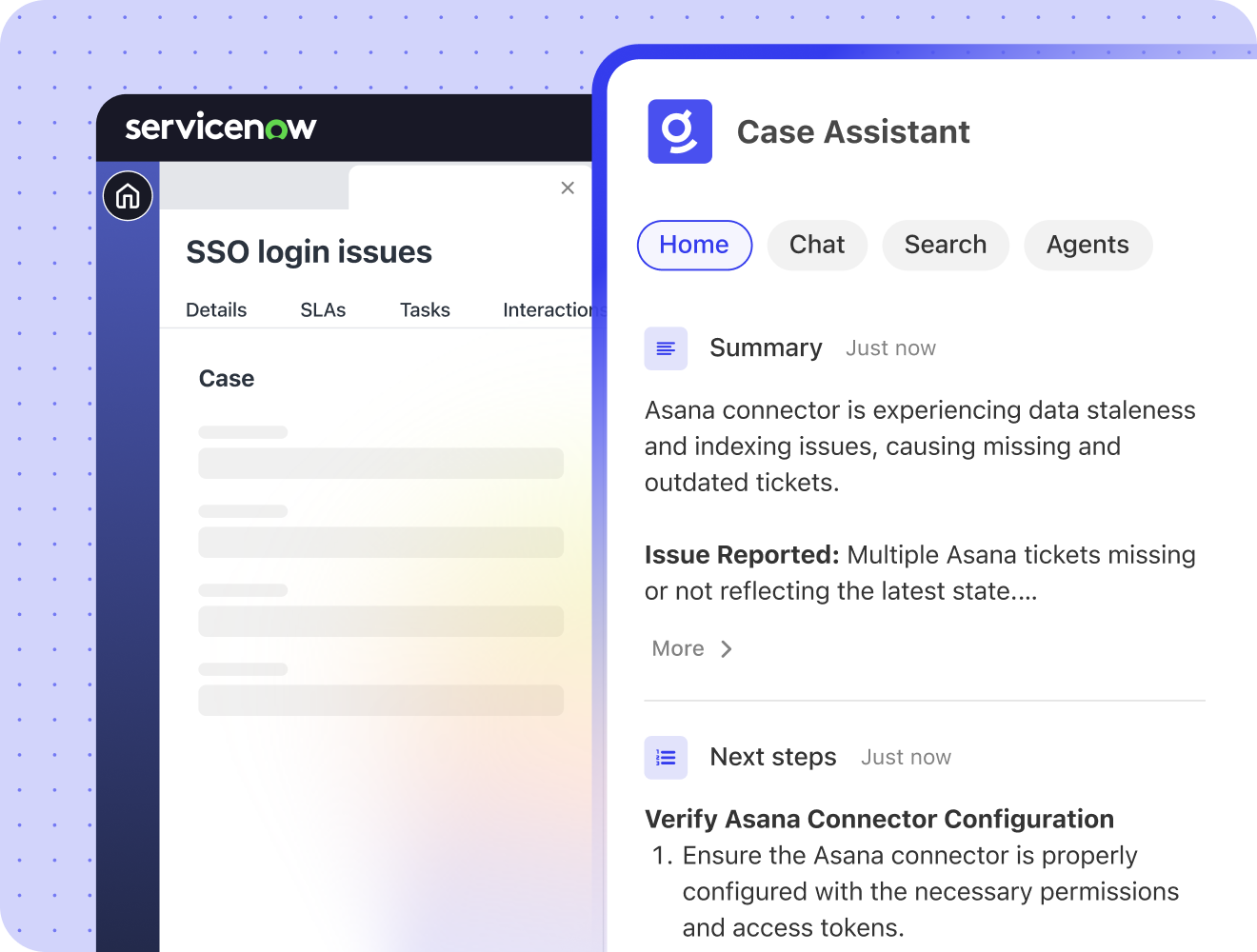
Task: Expand summary with More chevron
Action: point(727,649)
